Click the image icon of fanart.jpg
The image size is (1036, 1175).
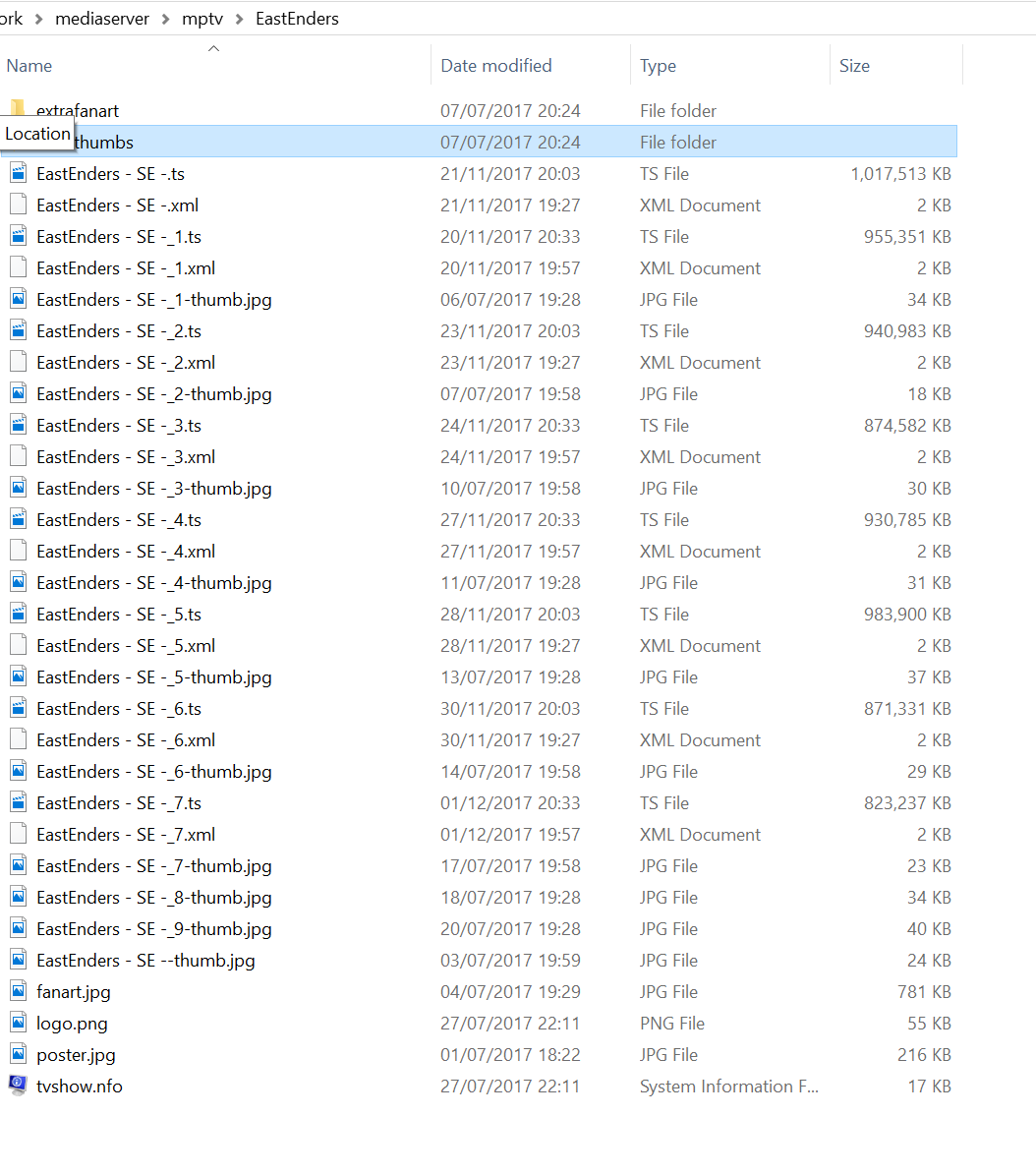pos(19,991)
